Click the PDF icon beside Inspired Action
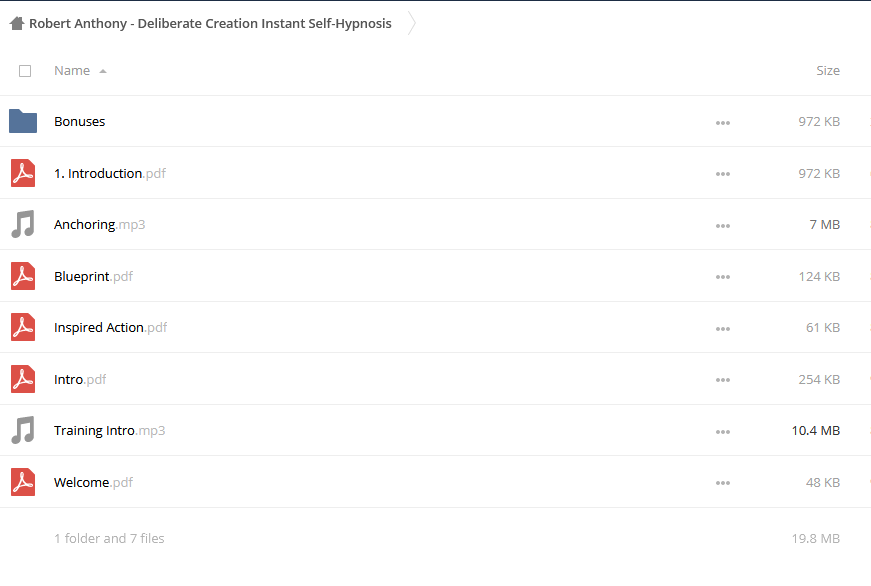 pyautogui.click(x=23, y=327)
